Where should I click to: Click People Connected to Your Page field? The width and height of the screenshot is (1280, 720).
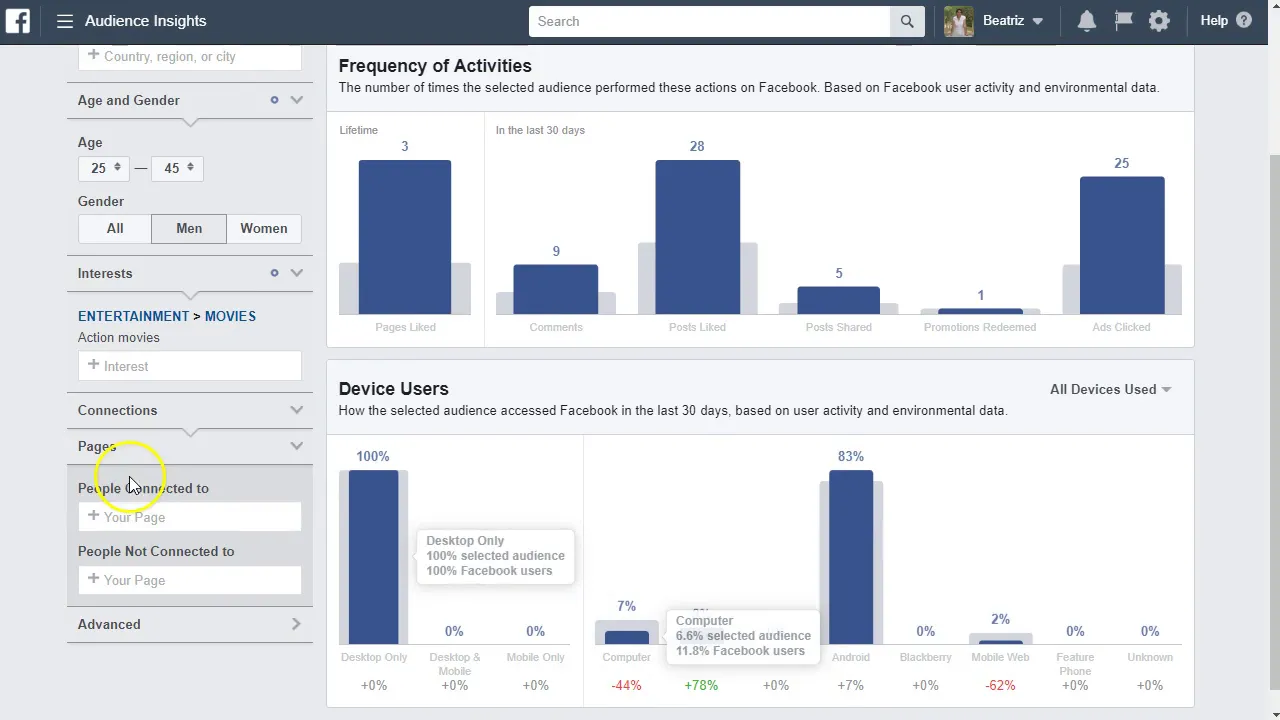coord(190,517)
